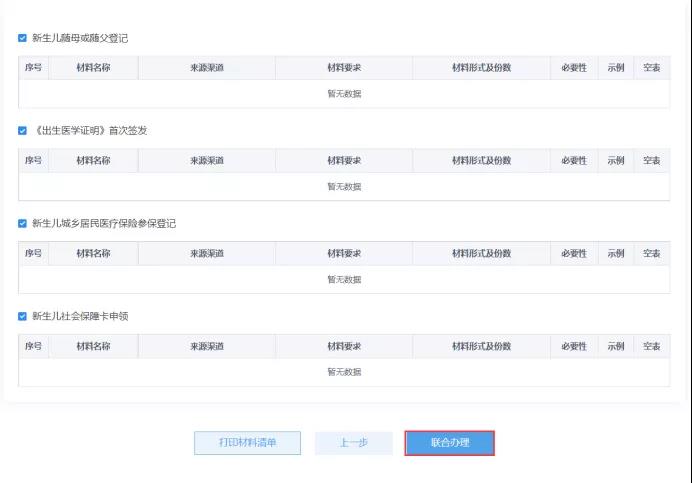This screenshot has width=692, height=483.
Task: Toggle 新生儿城乡居民医疗保险参保登记 checkbox
Action: click(x=23, y=223)
